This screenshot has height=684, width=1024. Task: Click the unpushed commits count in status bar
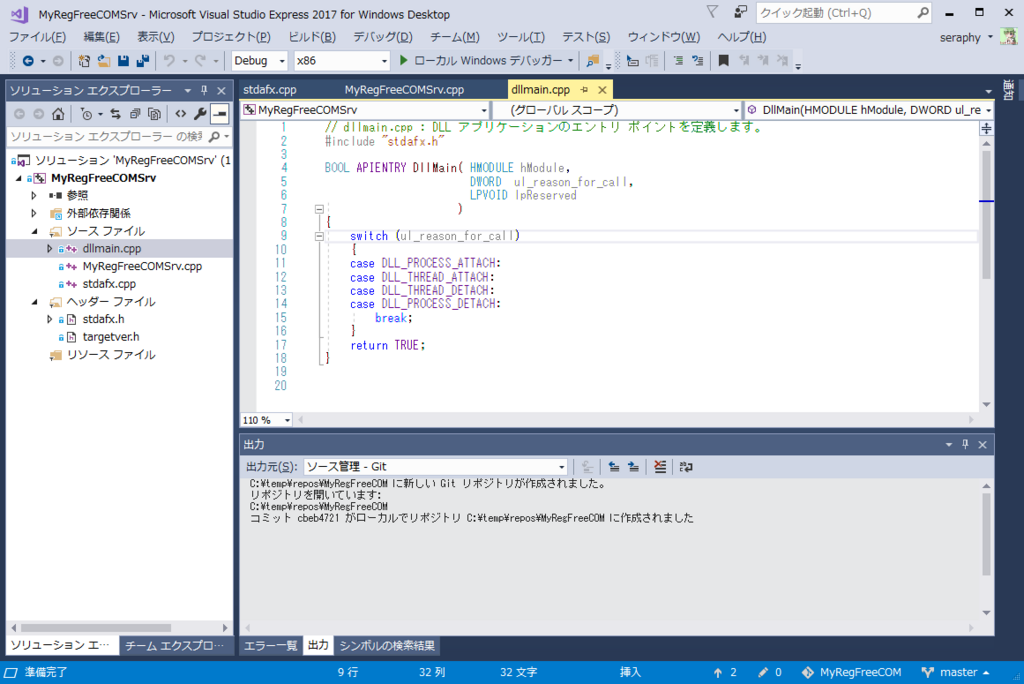click(725, 672)
